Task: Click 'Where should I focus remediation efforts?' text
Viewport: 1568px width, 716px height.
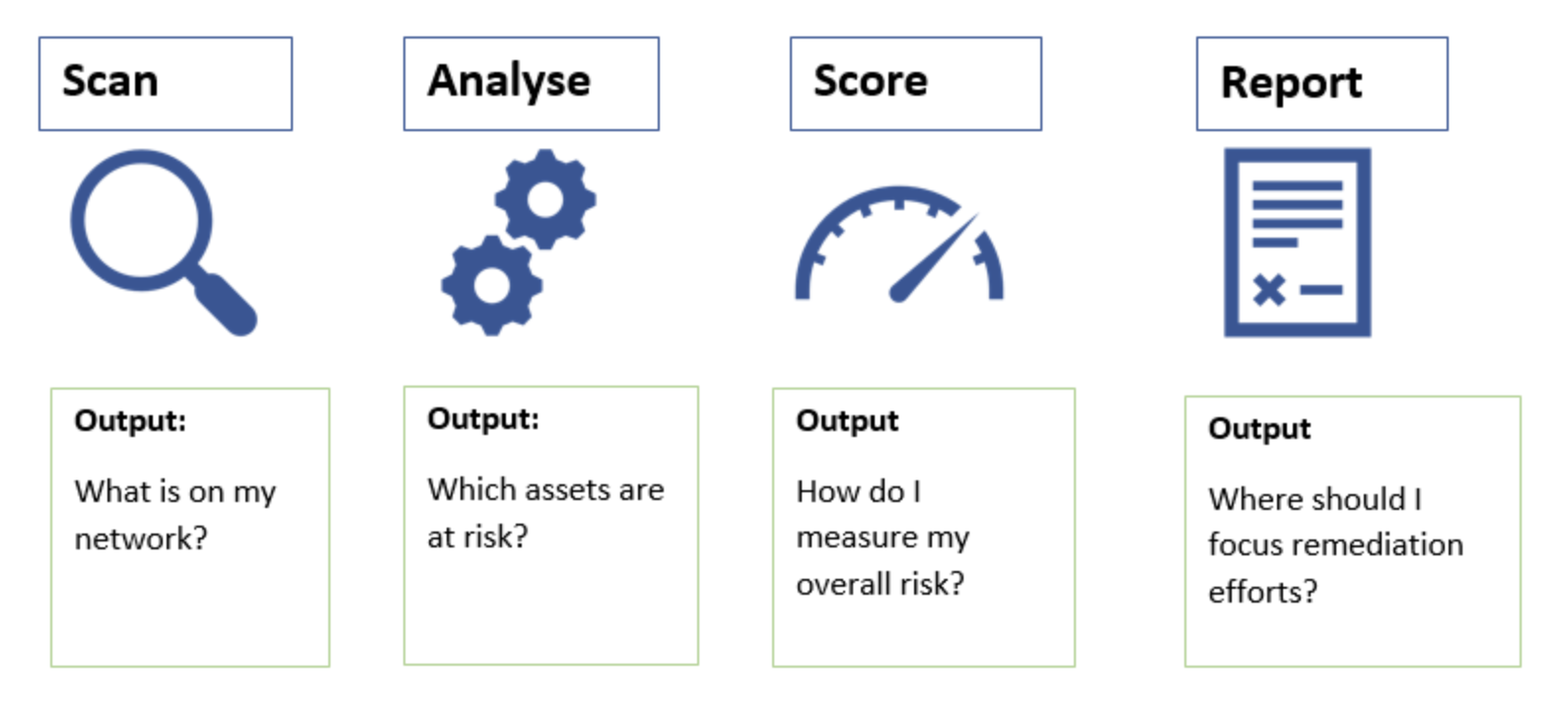Action: click(x=1335, y=545)
